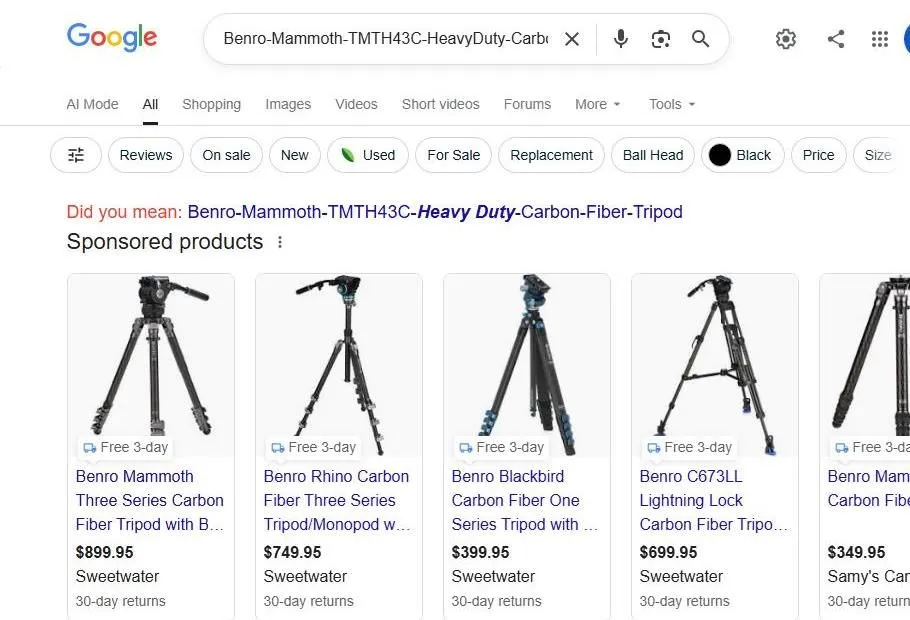
Task: Click the search magnifier icon
Action: coord(700,38)
